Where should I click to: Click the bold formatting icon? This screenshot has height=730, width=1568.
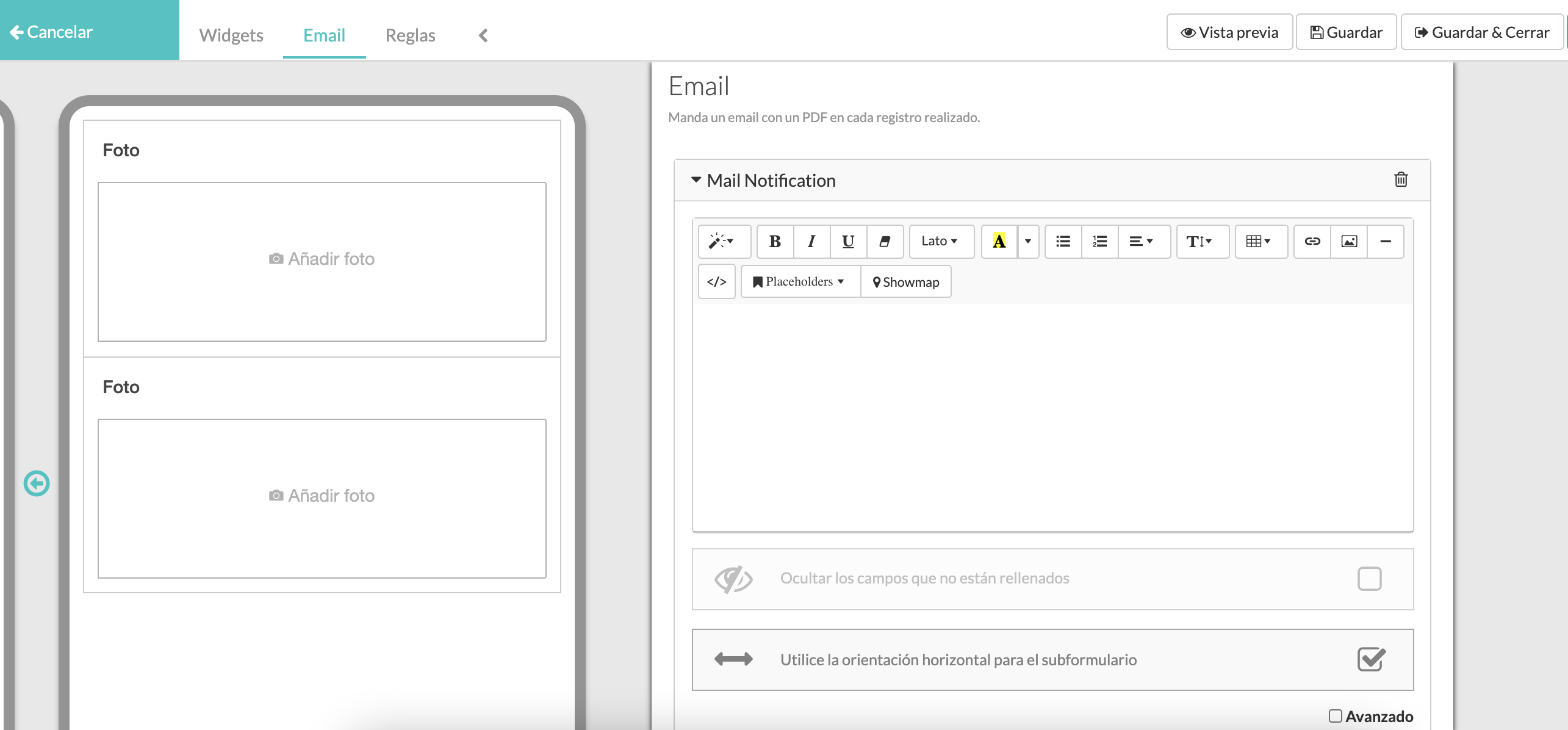pyautogui.click(x=775, y=241)
